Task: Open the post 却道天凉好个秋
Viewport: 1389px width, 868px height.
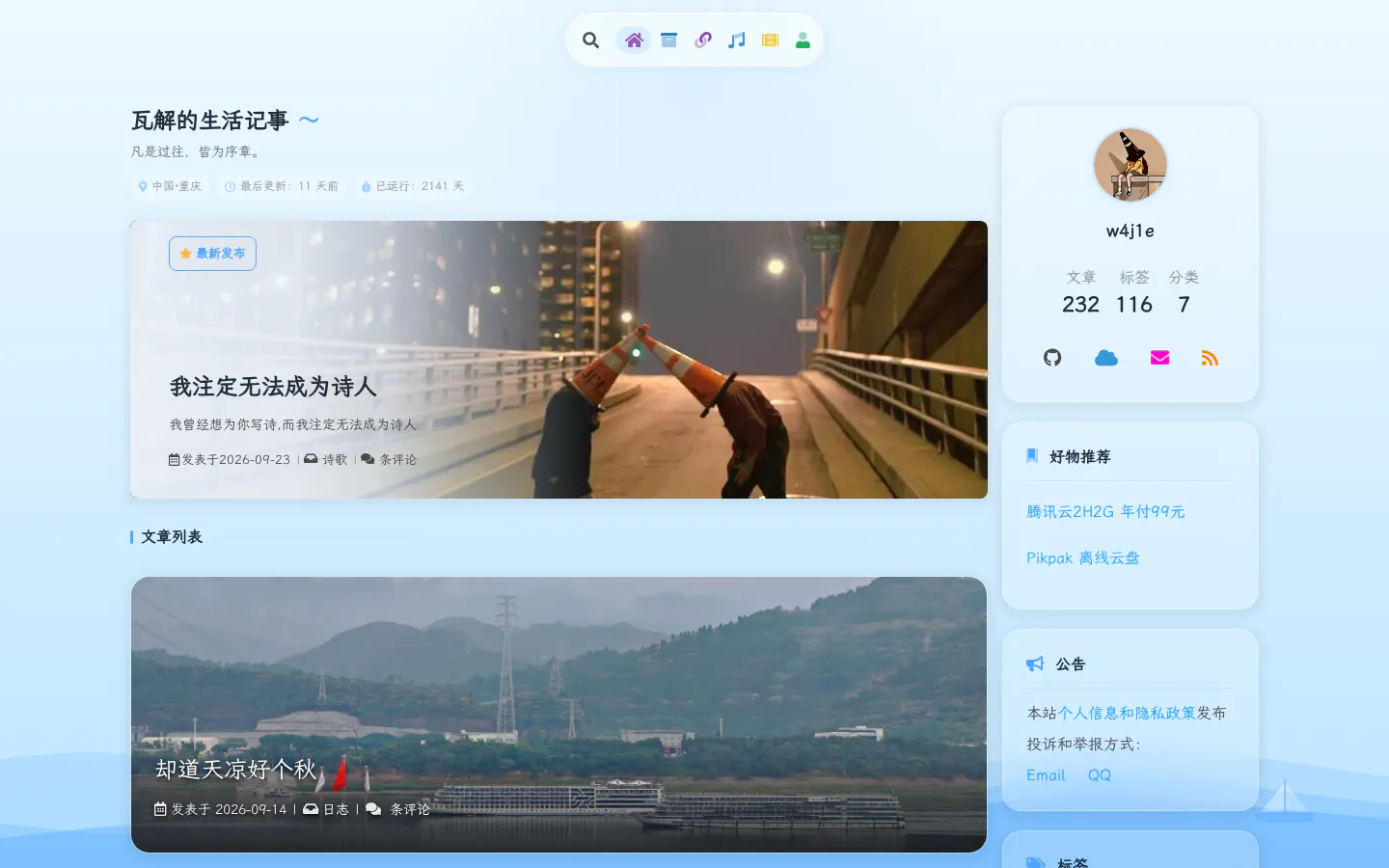Action: click(236, 769)
